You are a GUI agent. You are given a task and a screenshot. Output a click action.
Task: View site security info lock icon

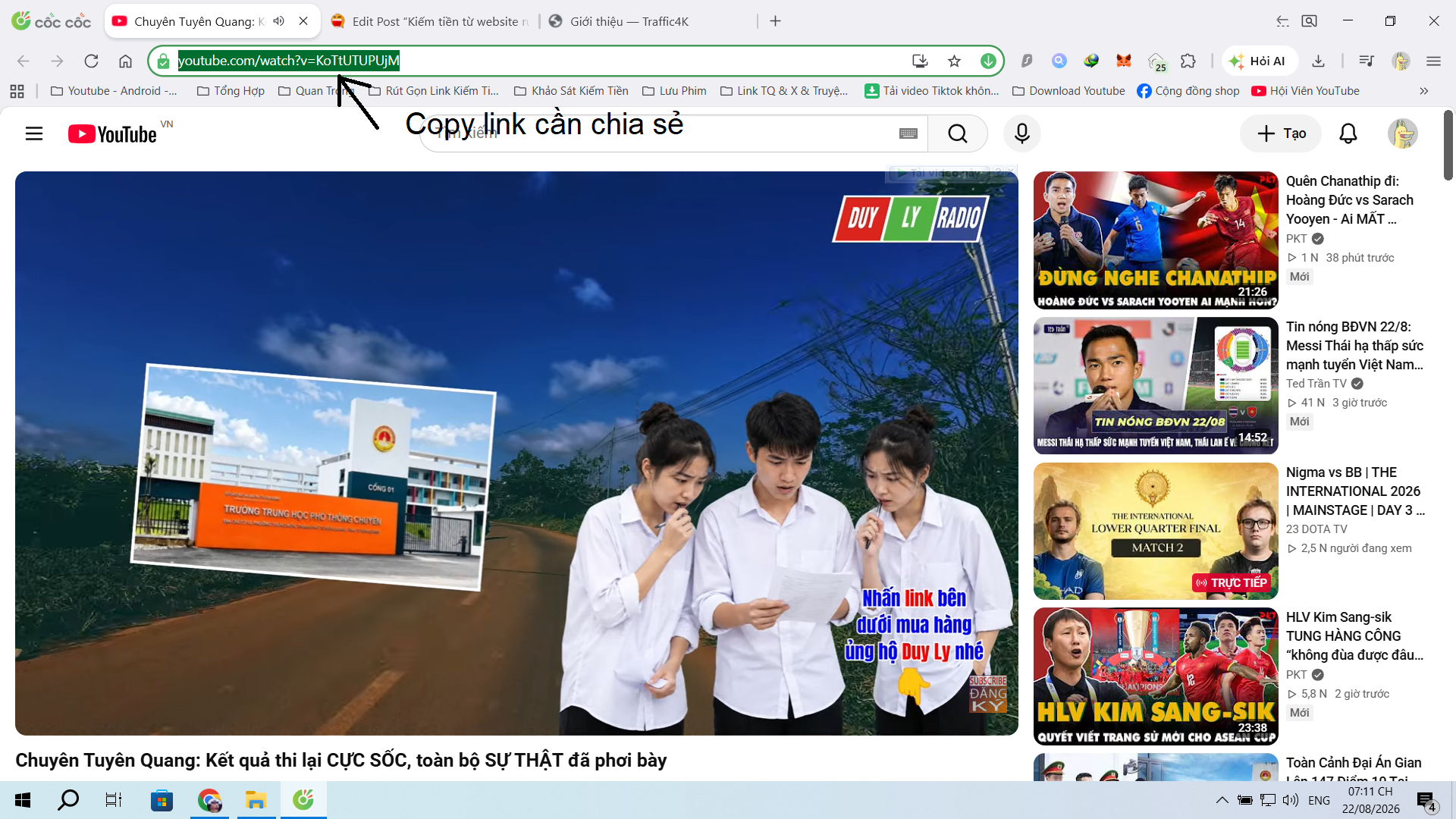click(x=164, y=61)
